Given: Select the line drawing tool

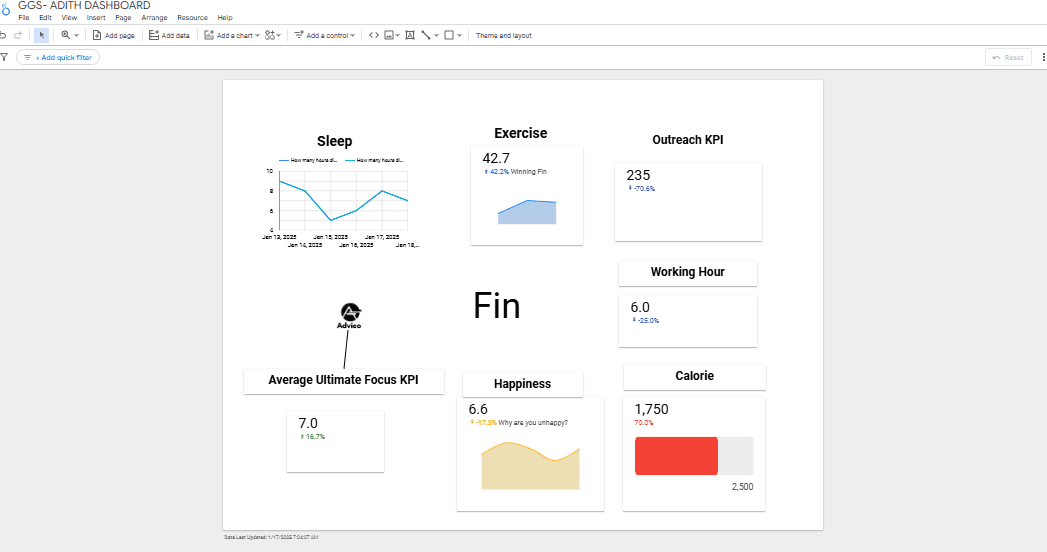Looking at the screenshot, I should [x=426, y=35].
